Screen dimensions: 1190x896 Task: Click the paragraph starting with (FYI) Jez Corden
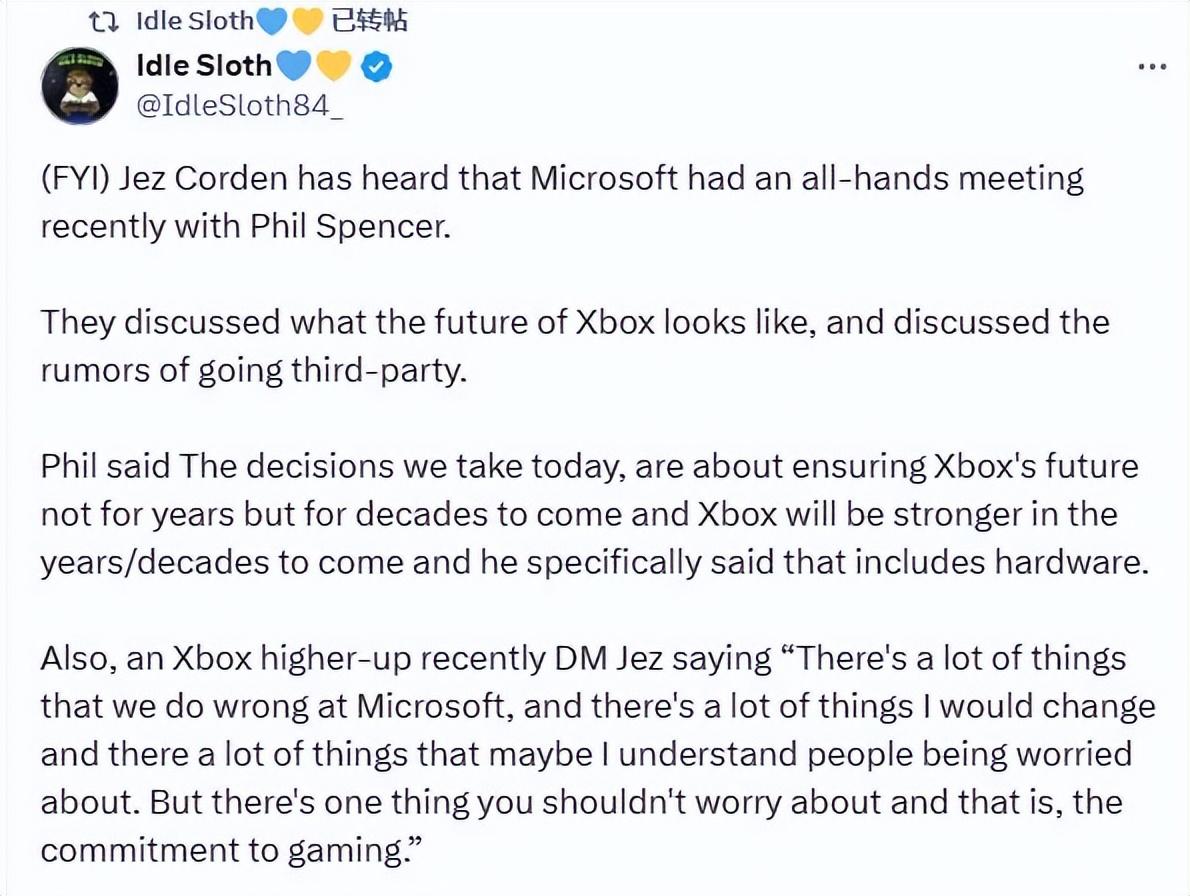coord(562,203)
